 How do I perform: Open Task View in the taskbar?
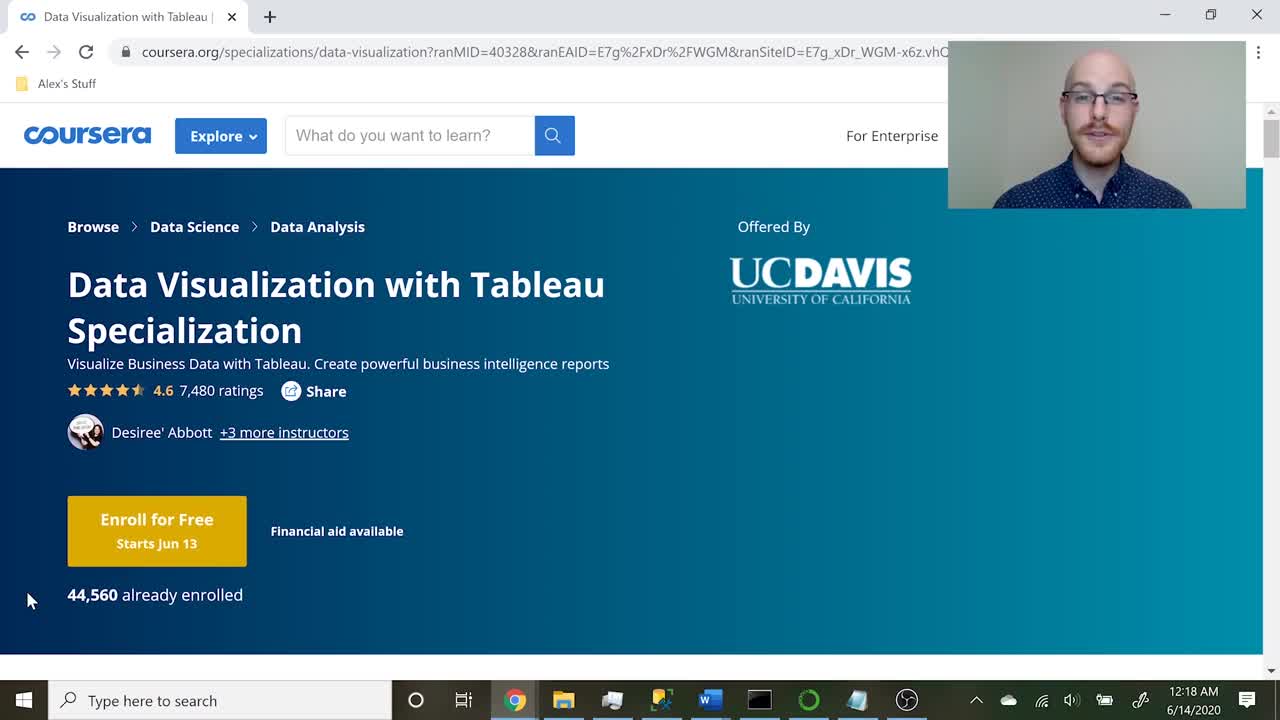[x=464, y=700]
